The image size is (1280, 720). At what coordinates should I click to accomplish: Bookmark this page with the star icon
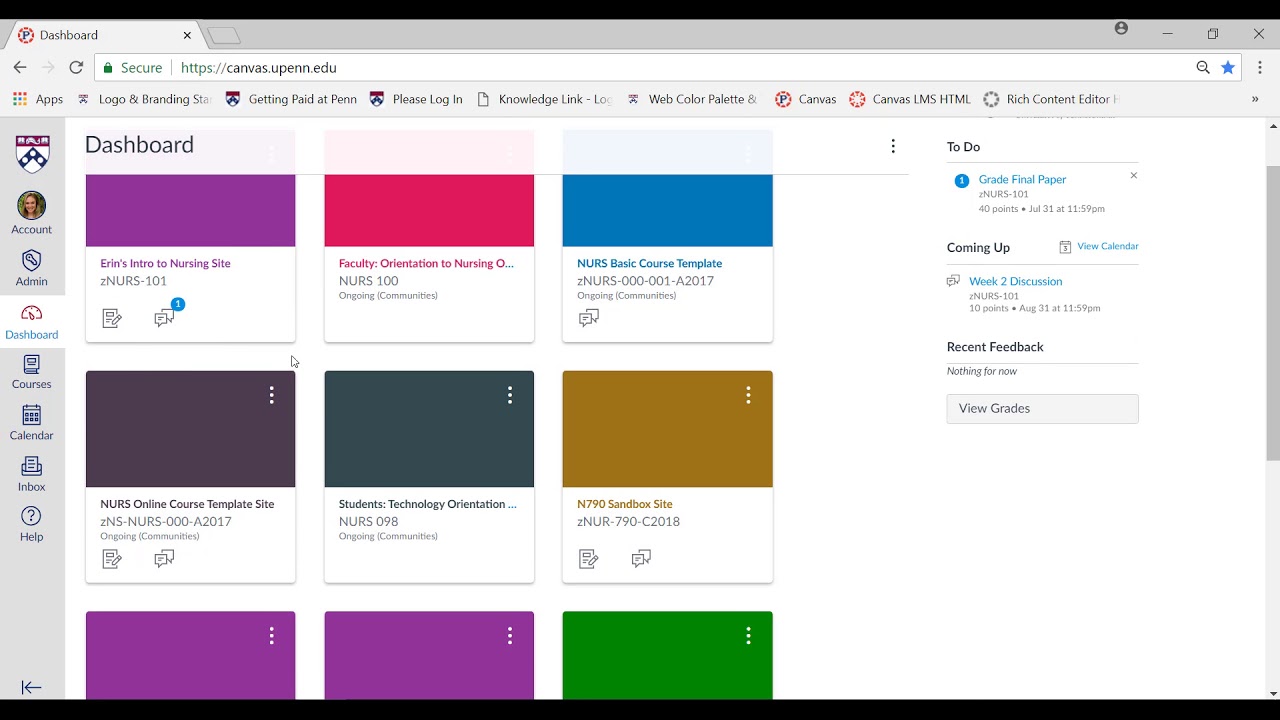pyautogui.click(x=1228, y=67)
